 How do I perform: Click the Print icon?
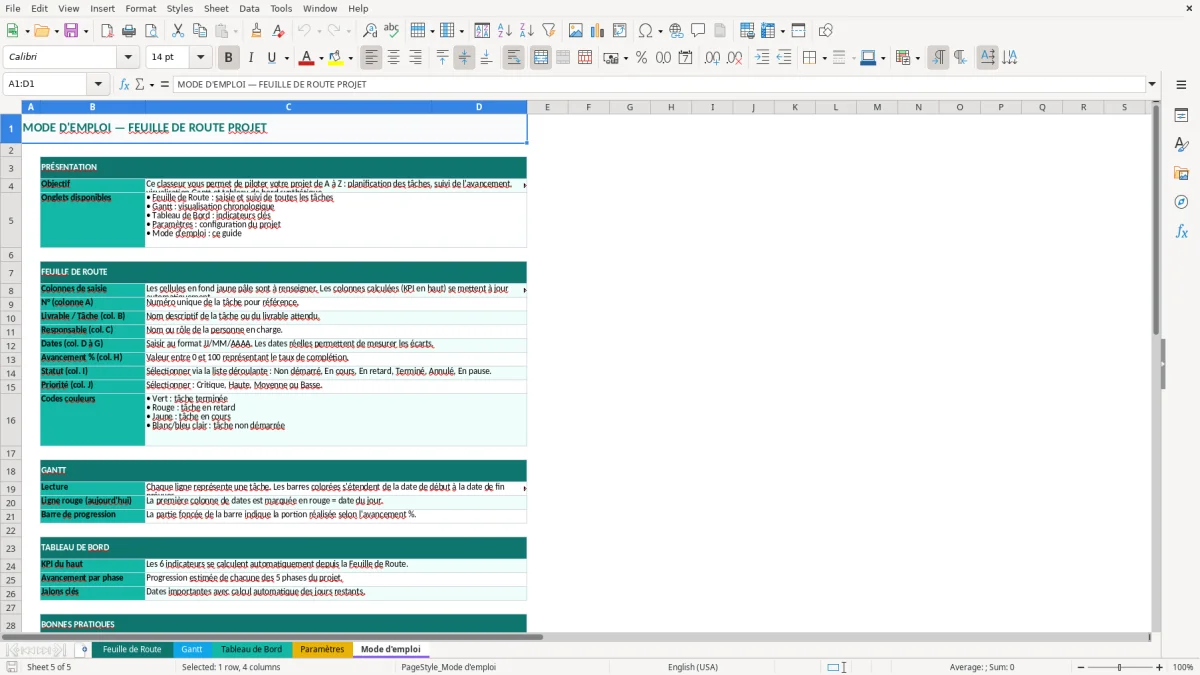point(128,31)
